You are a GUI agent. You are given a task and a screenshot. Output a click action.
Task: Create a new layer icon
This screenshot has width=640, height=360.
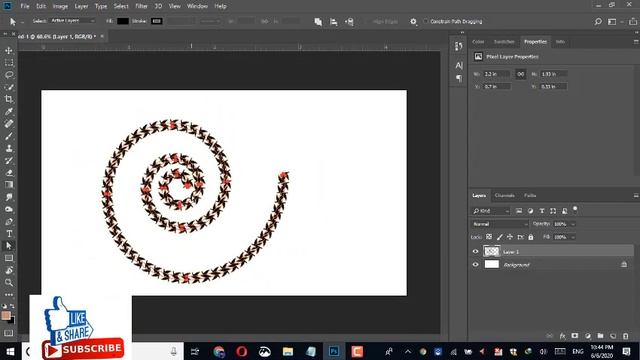613,336
